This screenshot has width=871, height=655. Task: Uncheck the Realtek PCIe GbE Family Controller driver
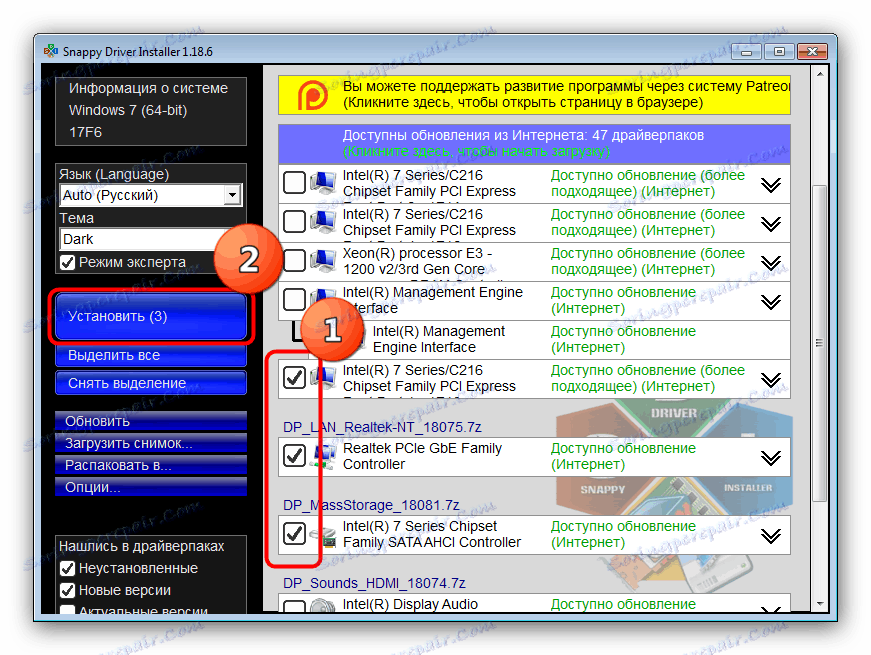tap(294, 455)
